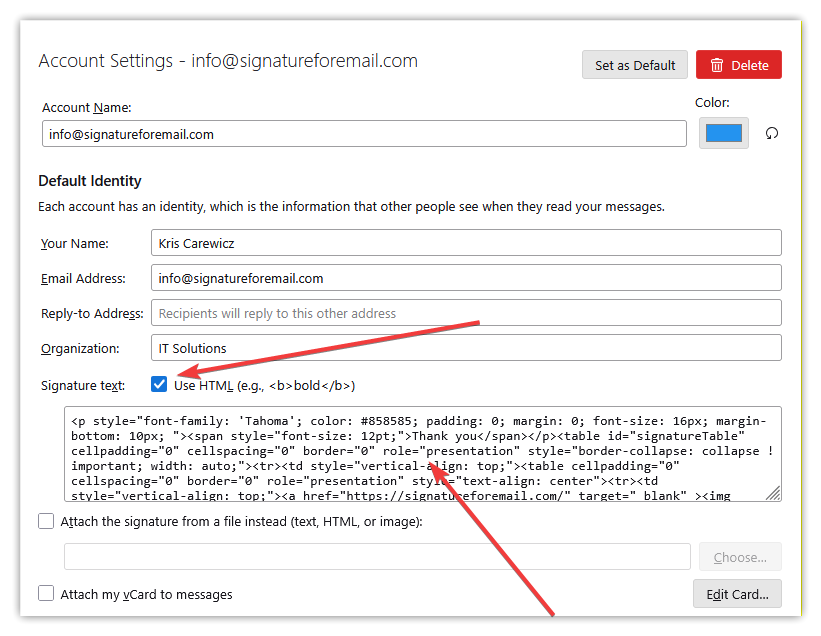Edit the Organization field with IT Solutions
This screenshot has height=636, width=821.
point(465,348)
